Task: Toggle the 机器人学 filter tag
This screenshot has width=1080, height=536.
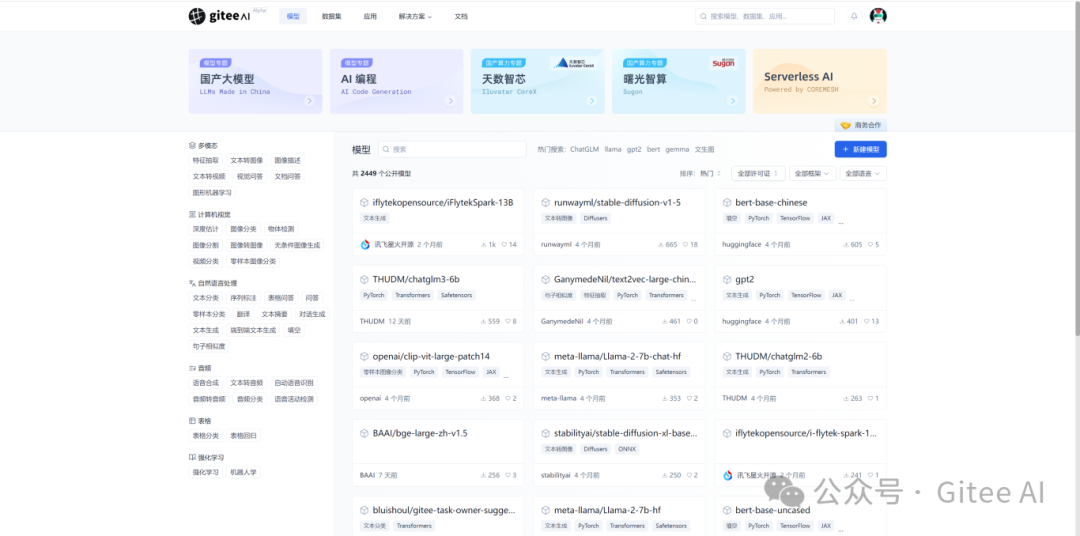Action: click(x=244, y=473)
